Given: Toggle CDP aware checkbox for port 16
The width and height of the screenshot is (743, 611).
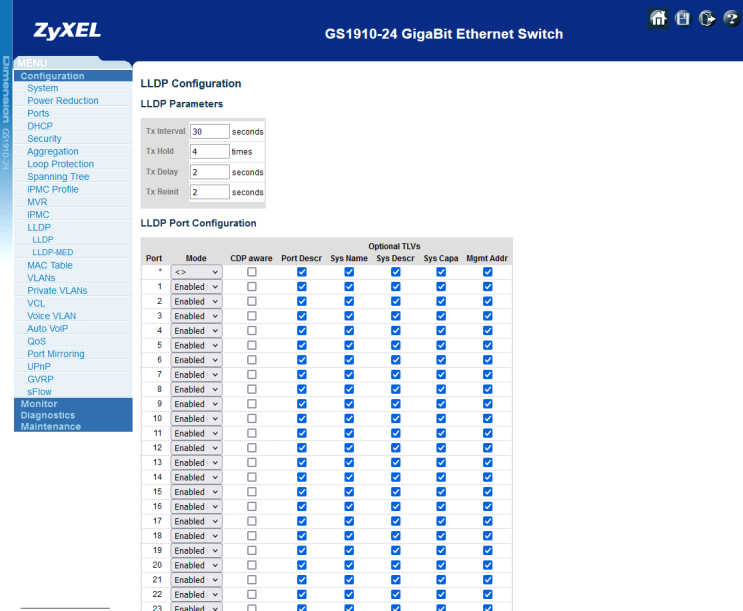Looking at the screenshot, I should pos(252,507).
